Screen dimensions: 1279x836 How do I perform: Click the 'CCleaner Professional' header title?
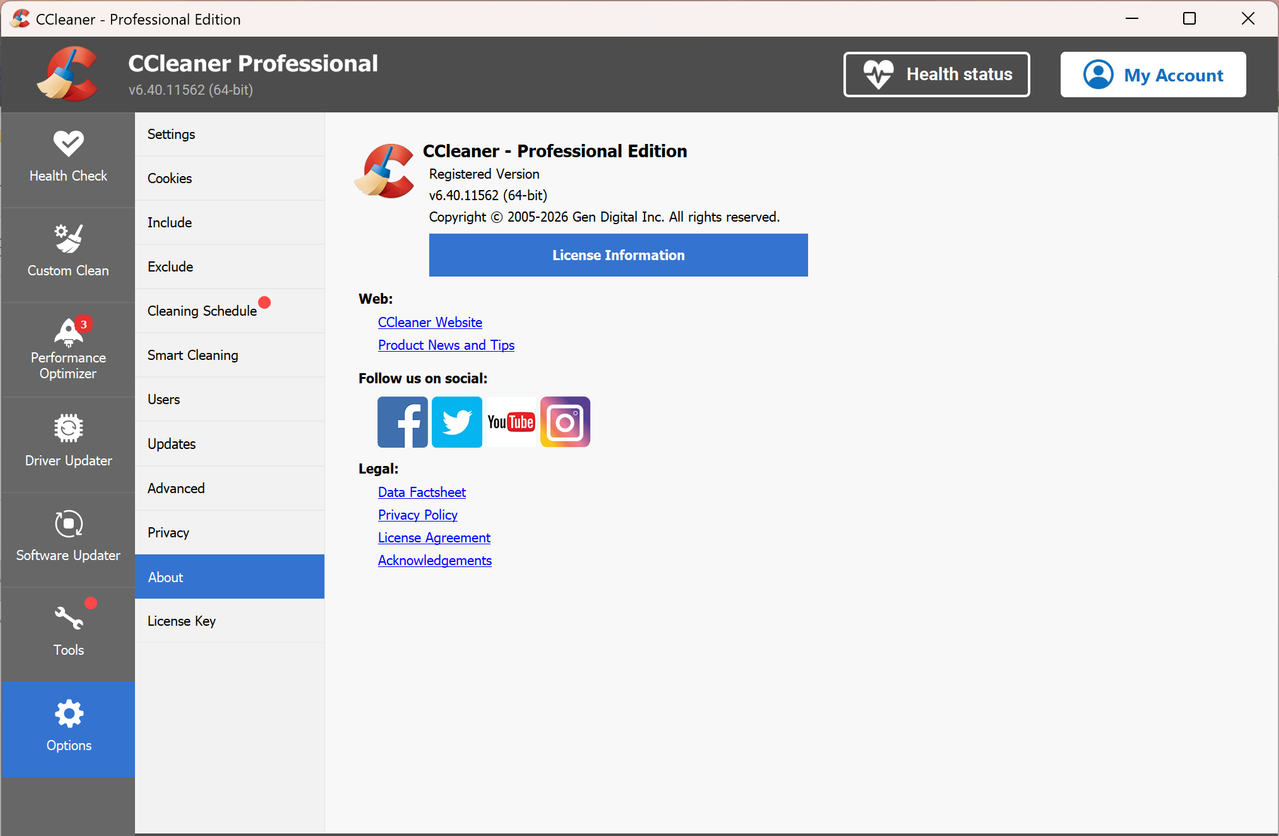253,63
